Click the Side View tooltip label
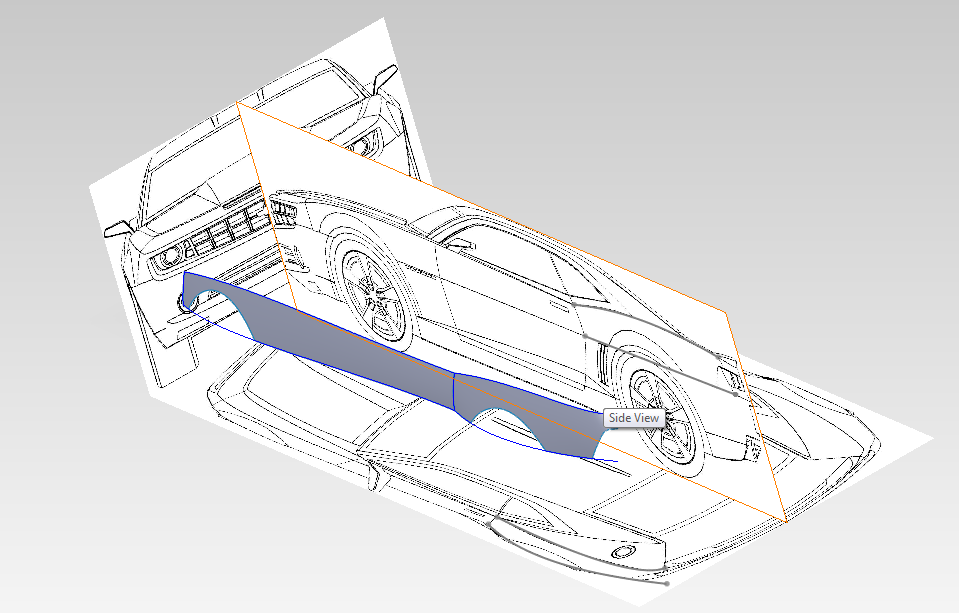959x613 pixels. (634, 418)
